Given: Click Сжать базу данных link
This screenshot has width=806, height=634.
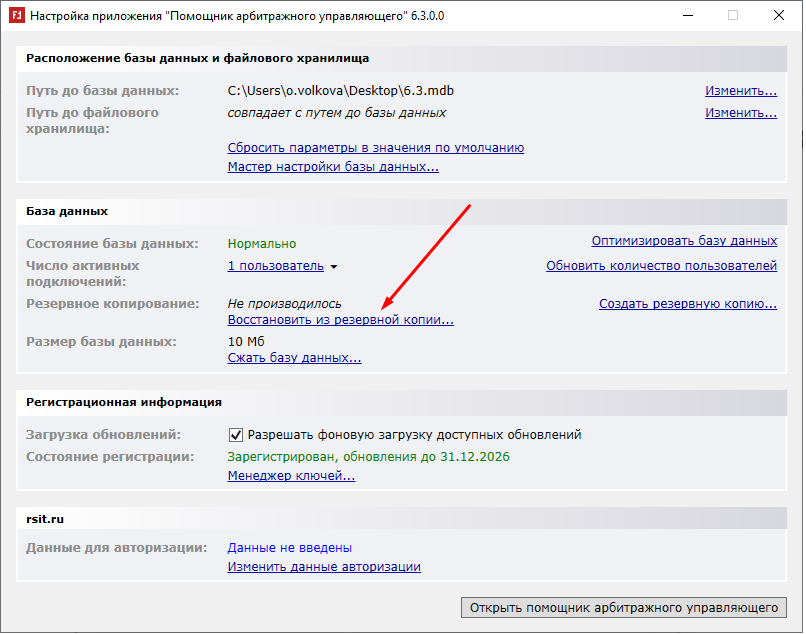Looking at the screenshot, I should [295, 358].
